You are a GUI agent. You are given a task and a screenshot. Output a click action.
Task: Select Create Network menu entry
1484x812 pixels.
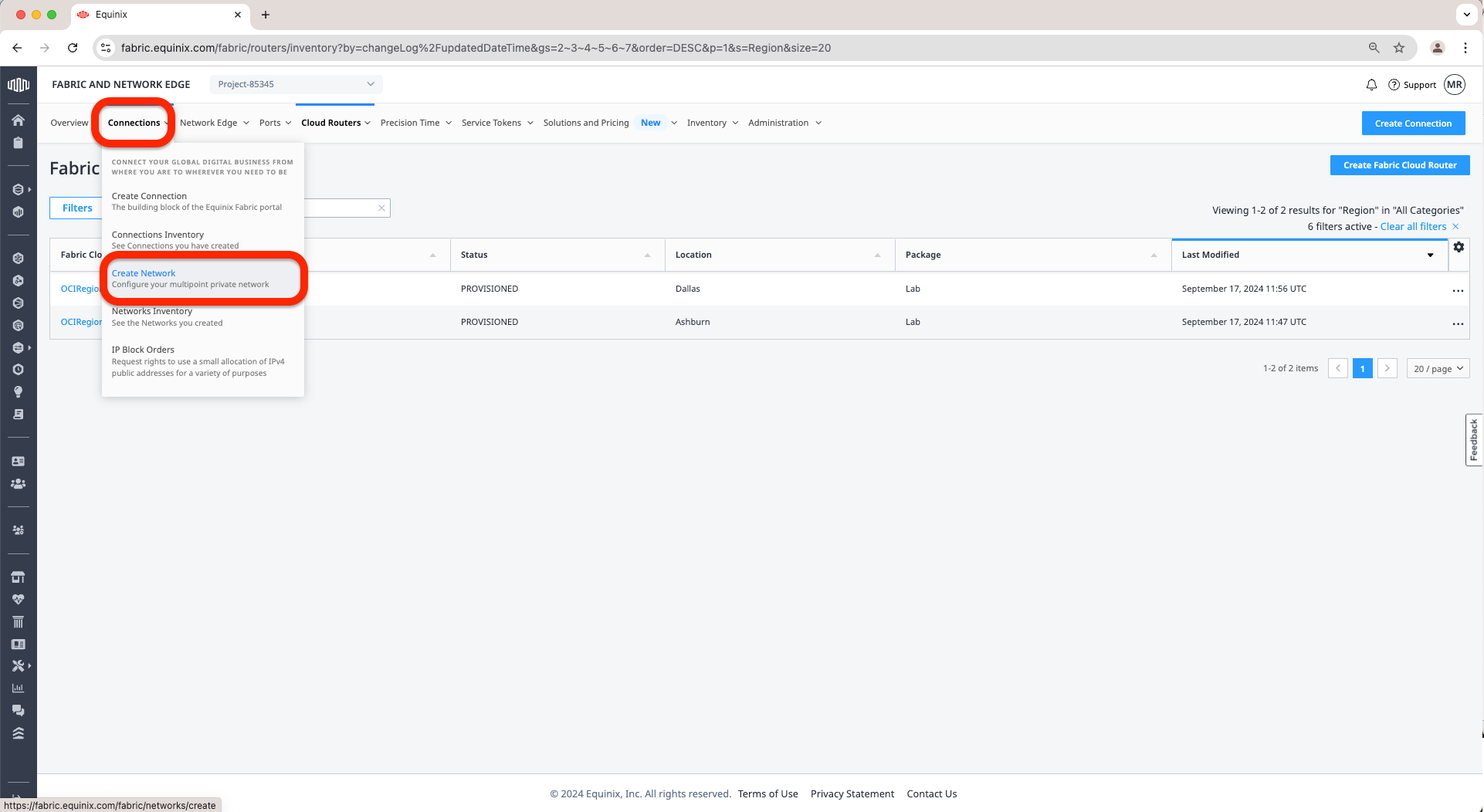click(144, 273)
